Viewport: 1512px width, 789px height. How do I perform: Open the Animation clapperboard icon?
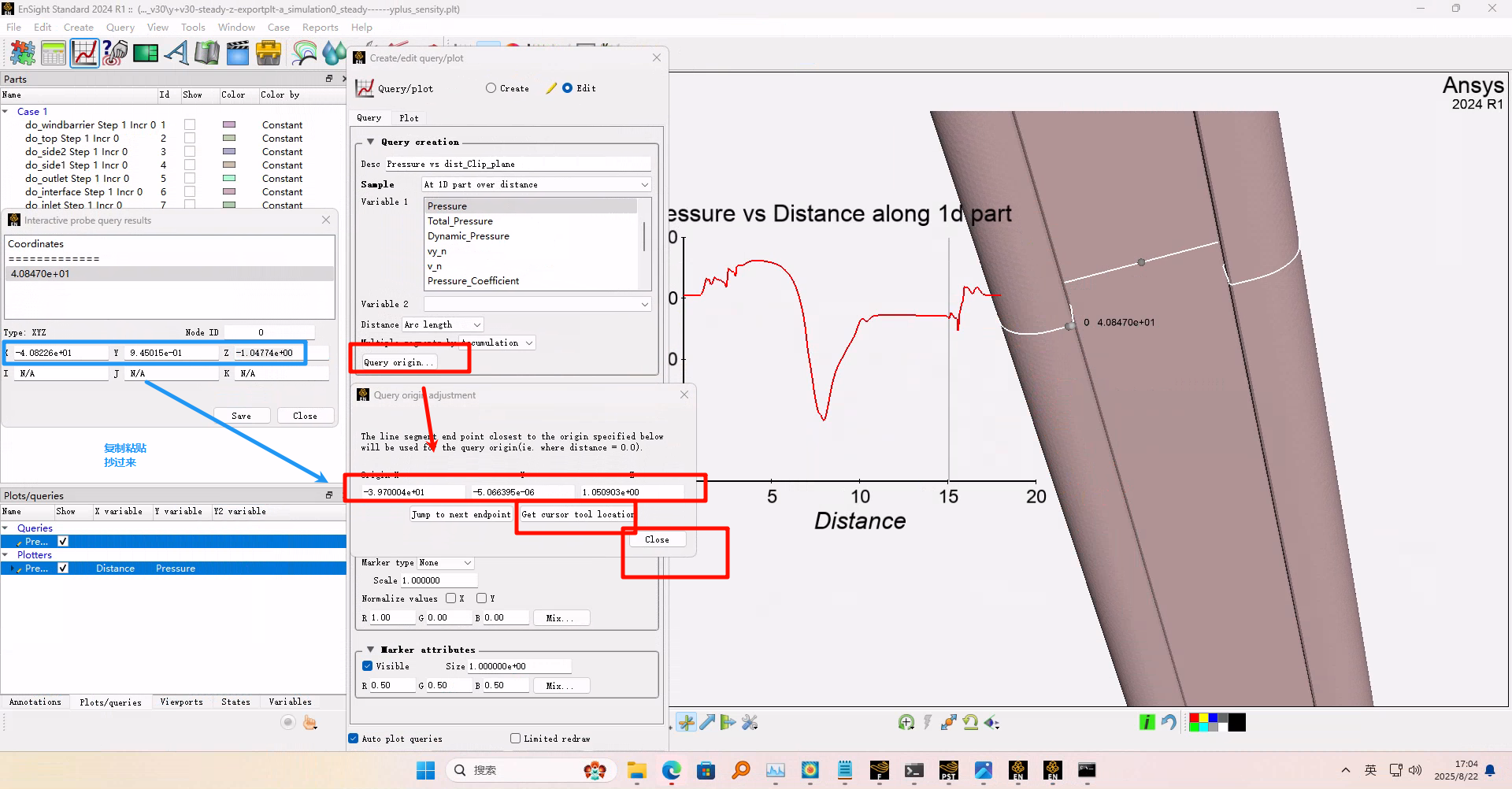237,54
